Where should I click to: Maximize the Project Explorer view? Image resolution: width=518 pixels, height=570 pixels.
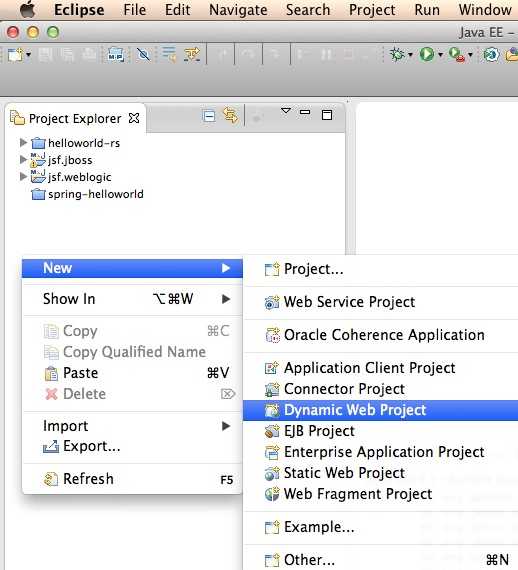coord(327,115)
